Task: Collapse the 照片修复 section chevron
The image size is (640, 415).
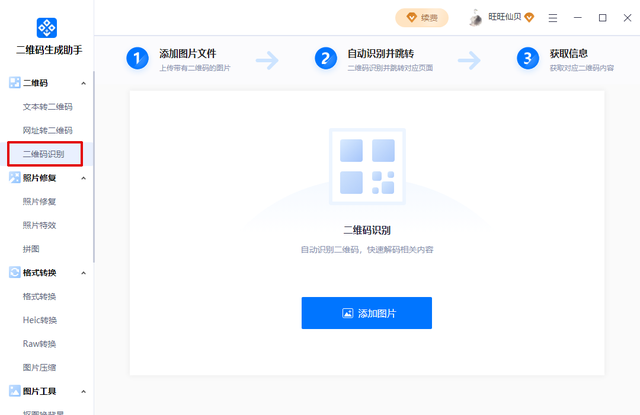Action: coord(83,178)
